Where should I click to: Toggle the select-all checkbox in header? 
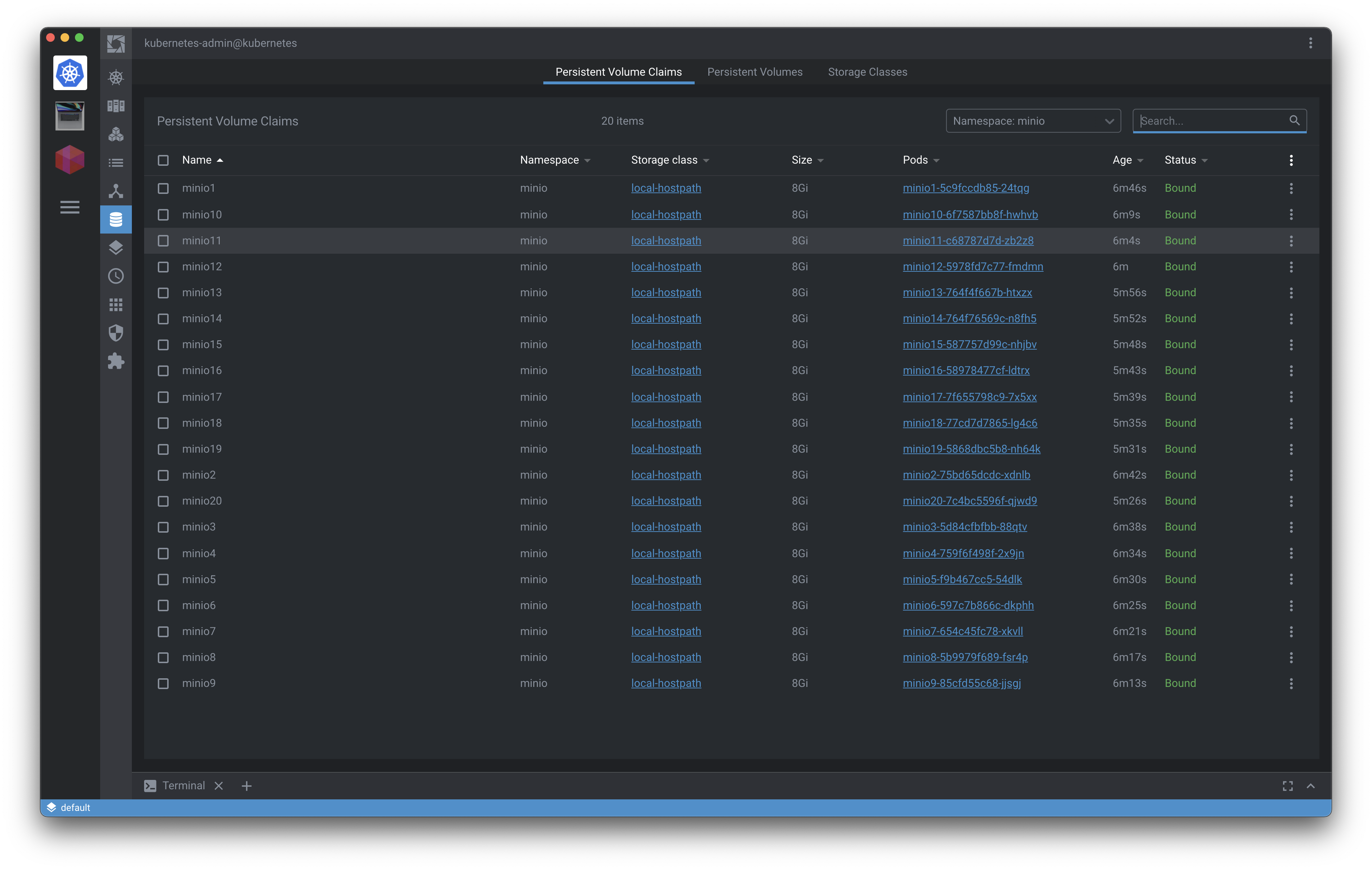coord(163,160)
